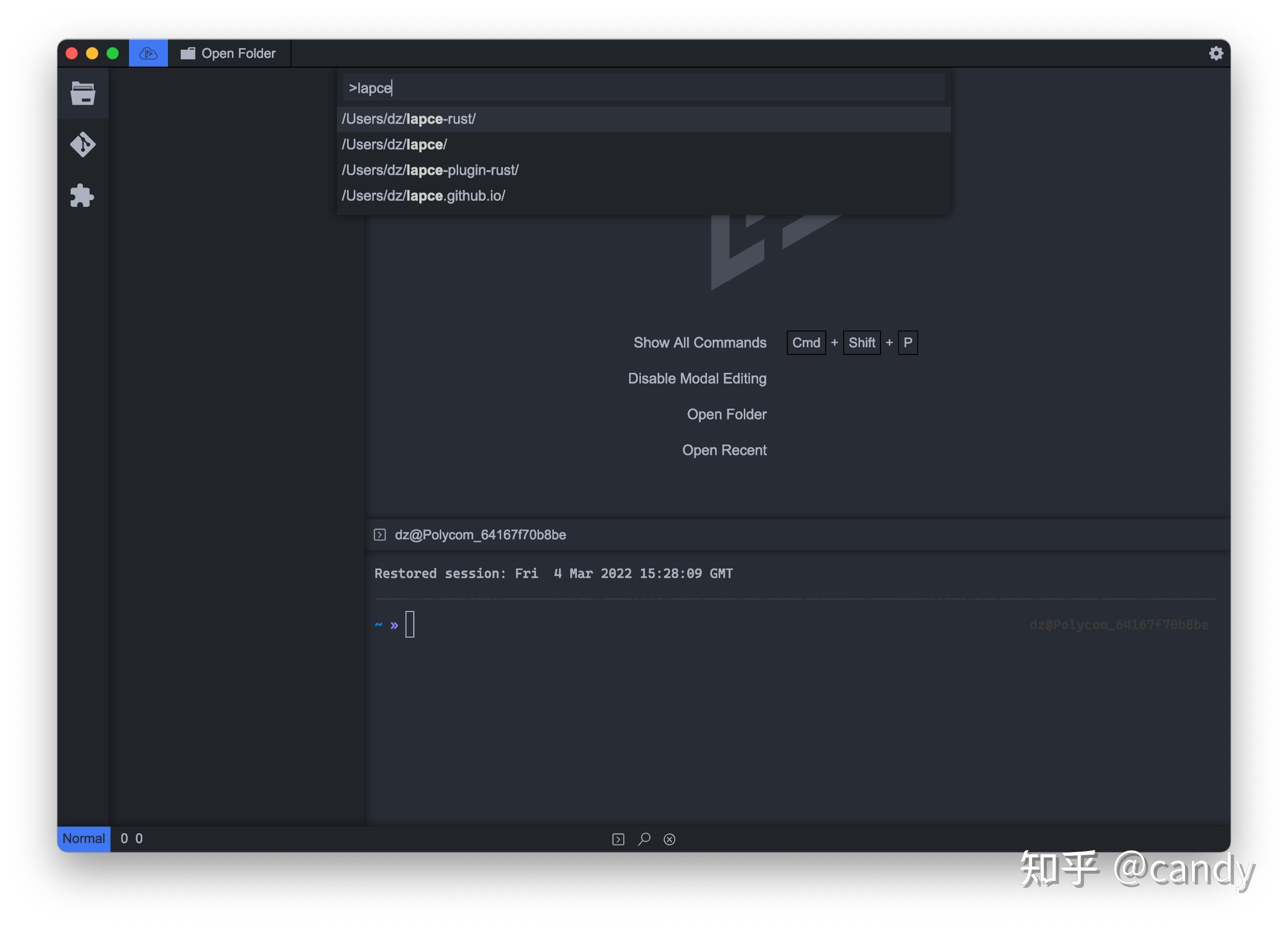Screen dimensions: 1288x928
Task: Pick /Users/dz/lapce-plugin-rust/ from results
Action: (430, 171)
